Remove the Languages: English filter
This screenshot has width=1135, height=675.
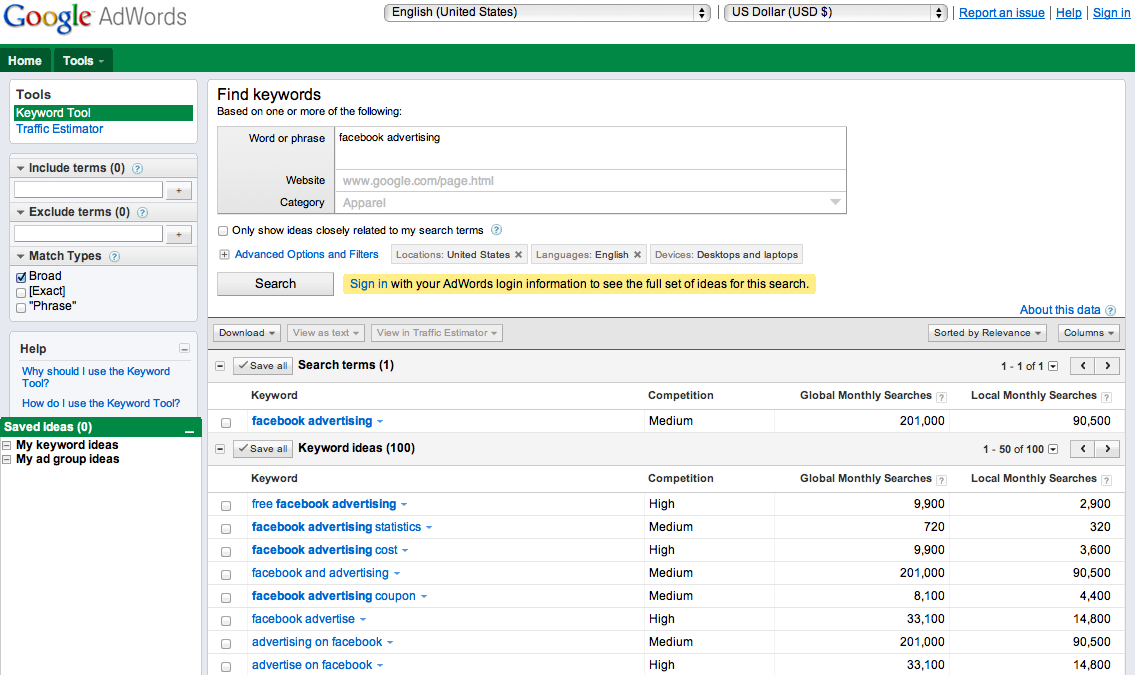pos(637,255)
